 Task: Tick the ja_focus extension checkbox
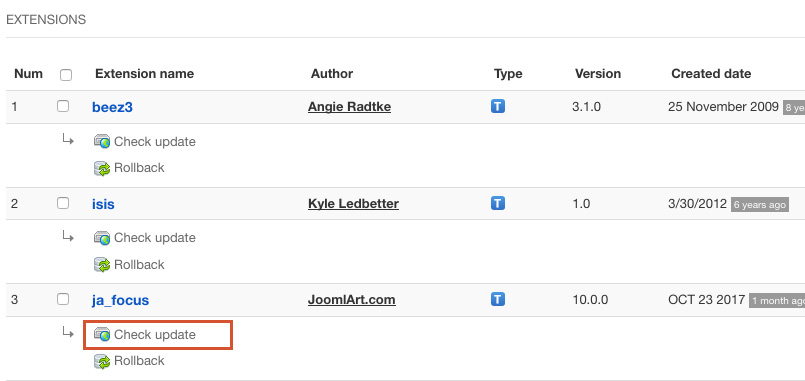63,299
